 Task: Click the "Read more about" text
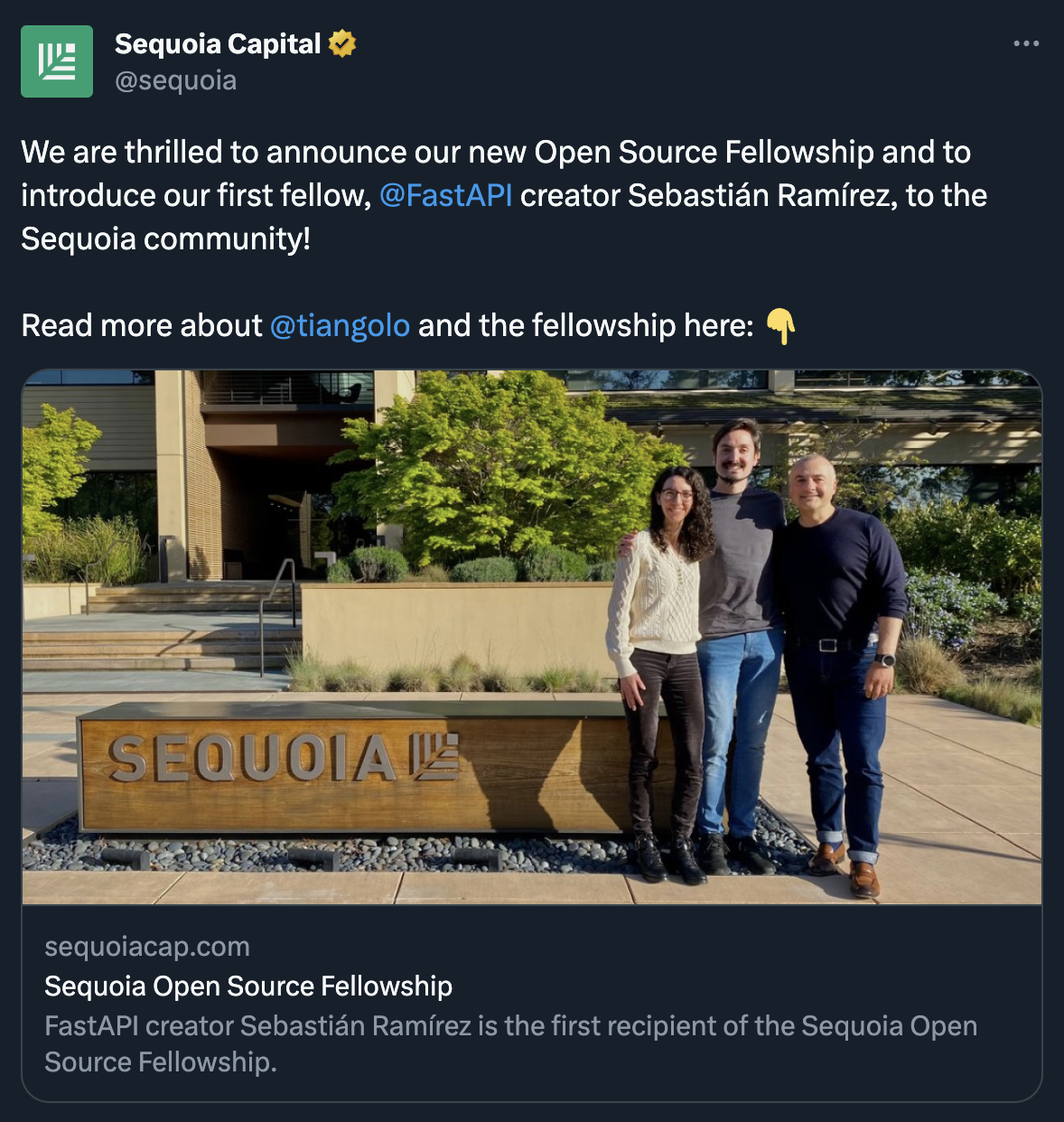[x=142, y=325]
